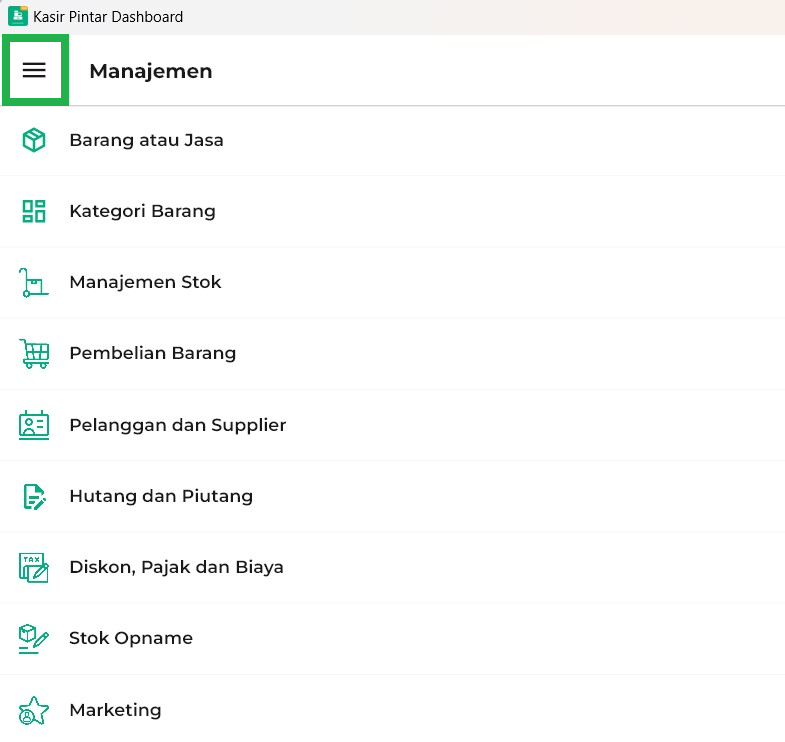Select the Kategori Barang menu entry
Viewport: 785px width, 742px height.
click(x=142, y=211)
